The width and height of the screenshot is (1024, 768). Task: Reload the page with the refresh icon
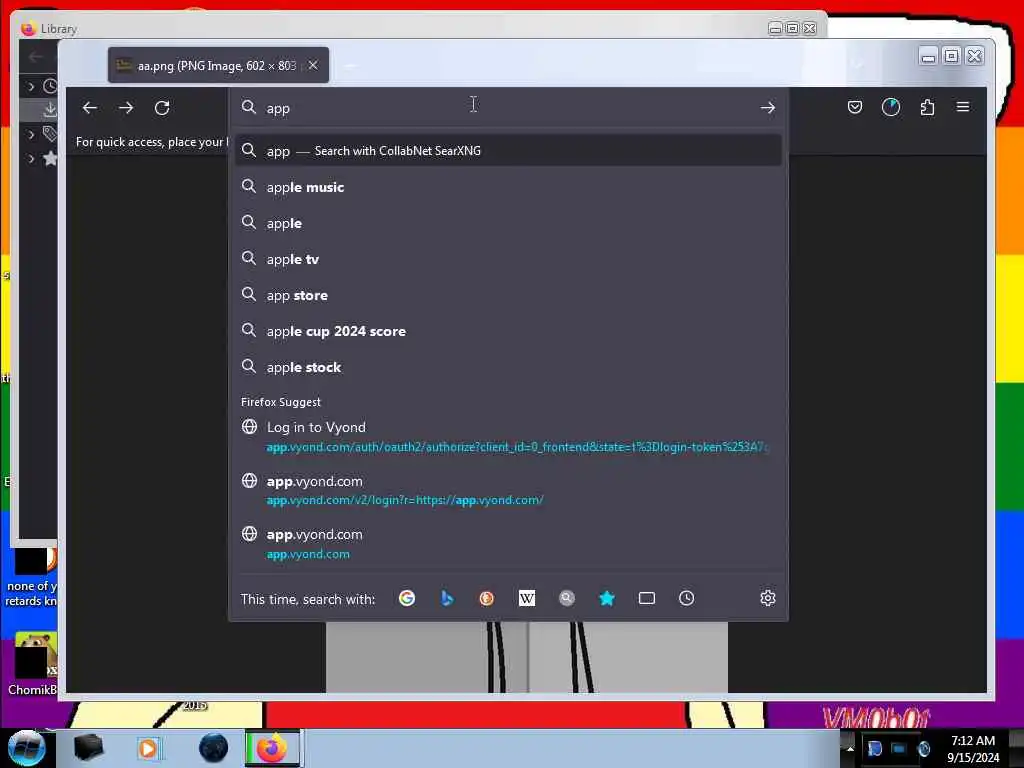coord(162,108)
